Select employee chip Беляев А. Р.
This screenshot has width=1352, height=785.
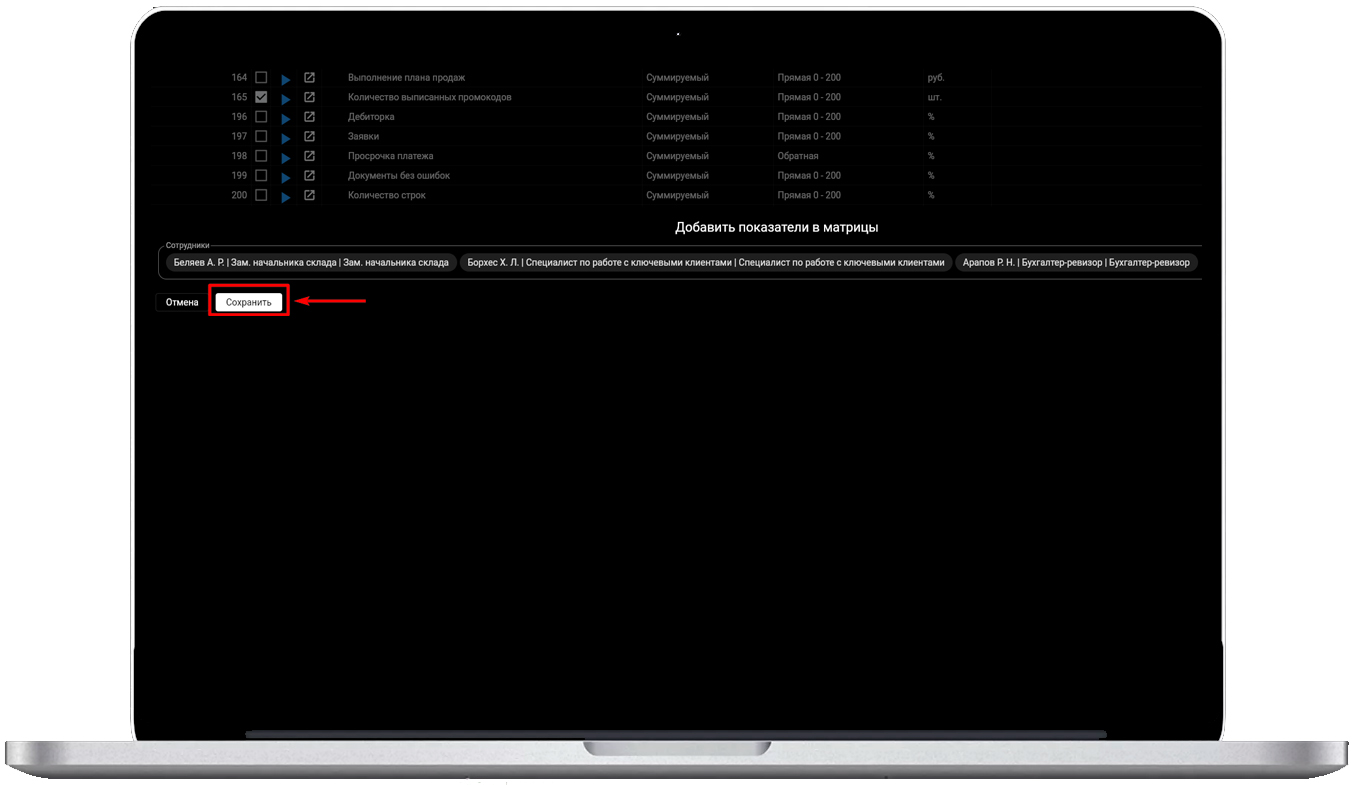(x=311, y=262)
